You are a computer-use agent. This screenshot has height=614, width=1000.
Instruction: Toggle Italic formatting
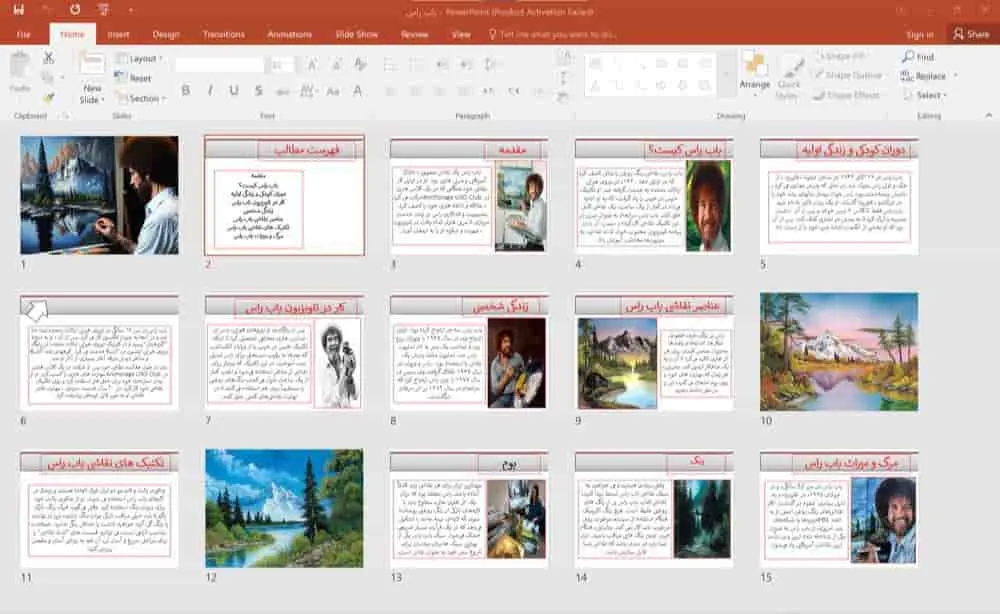(x=210, y=91)
